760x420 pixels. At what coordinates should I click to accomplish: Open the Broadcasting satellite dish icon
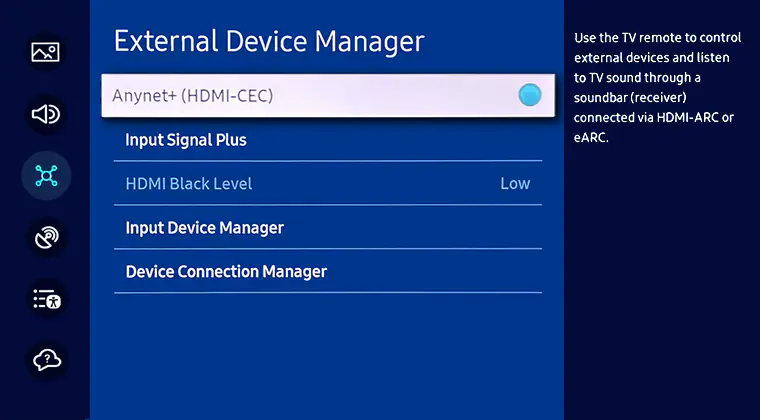46,237
